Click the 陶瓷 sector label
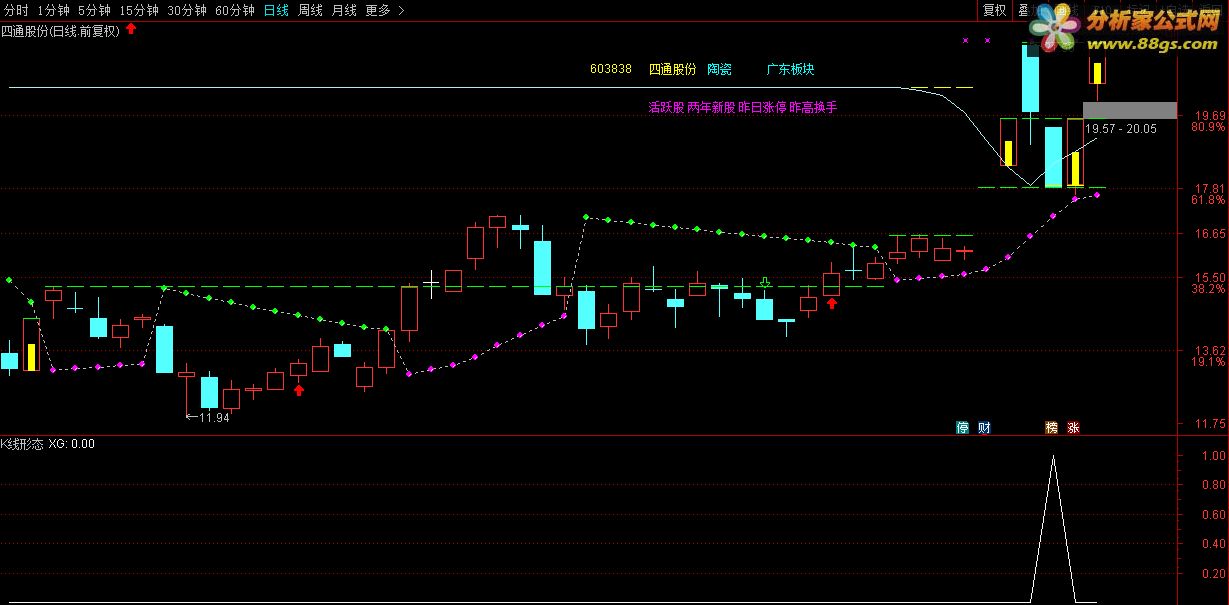Screen dimensions: 1229x605 pos(719,69)
